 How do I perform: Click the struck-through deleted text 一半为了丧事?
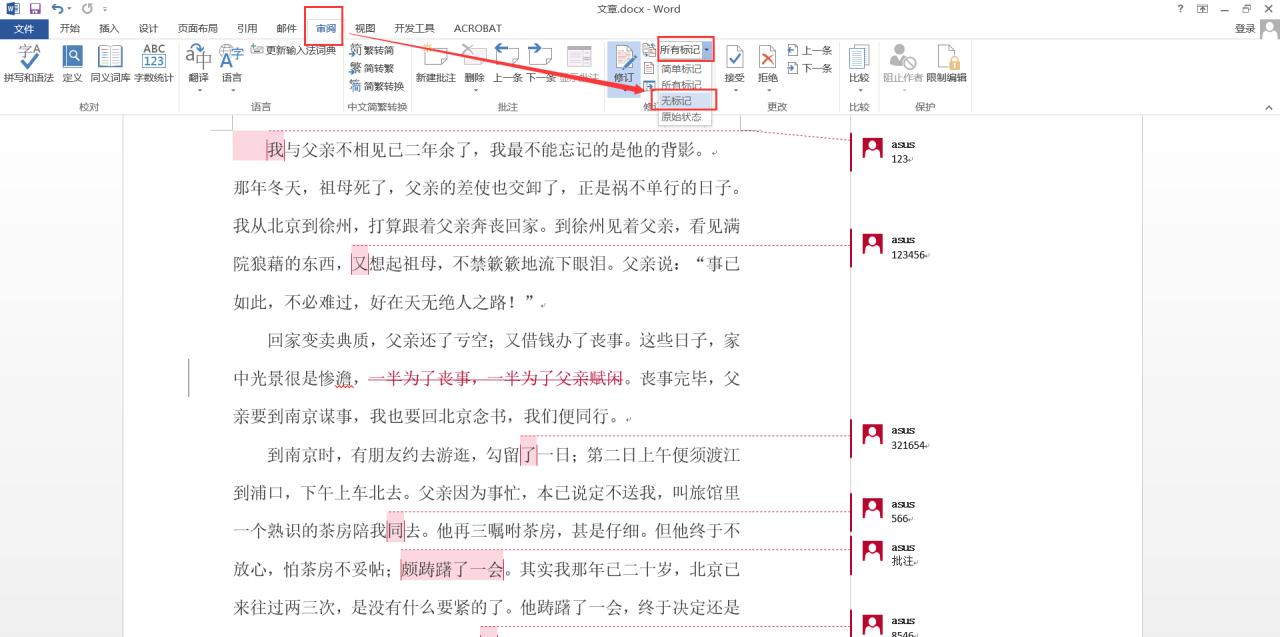420,379
